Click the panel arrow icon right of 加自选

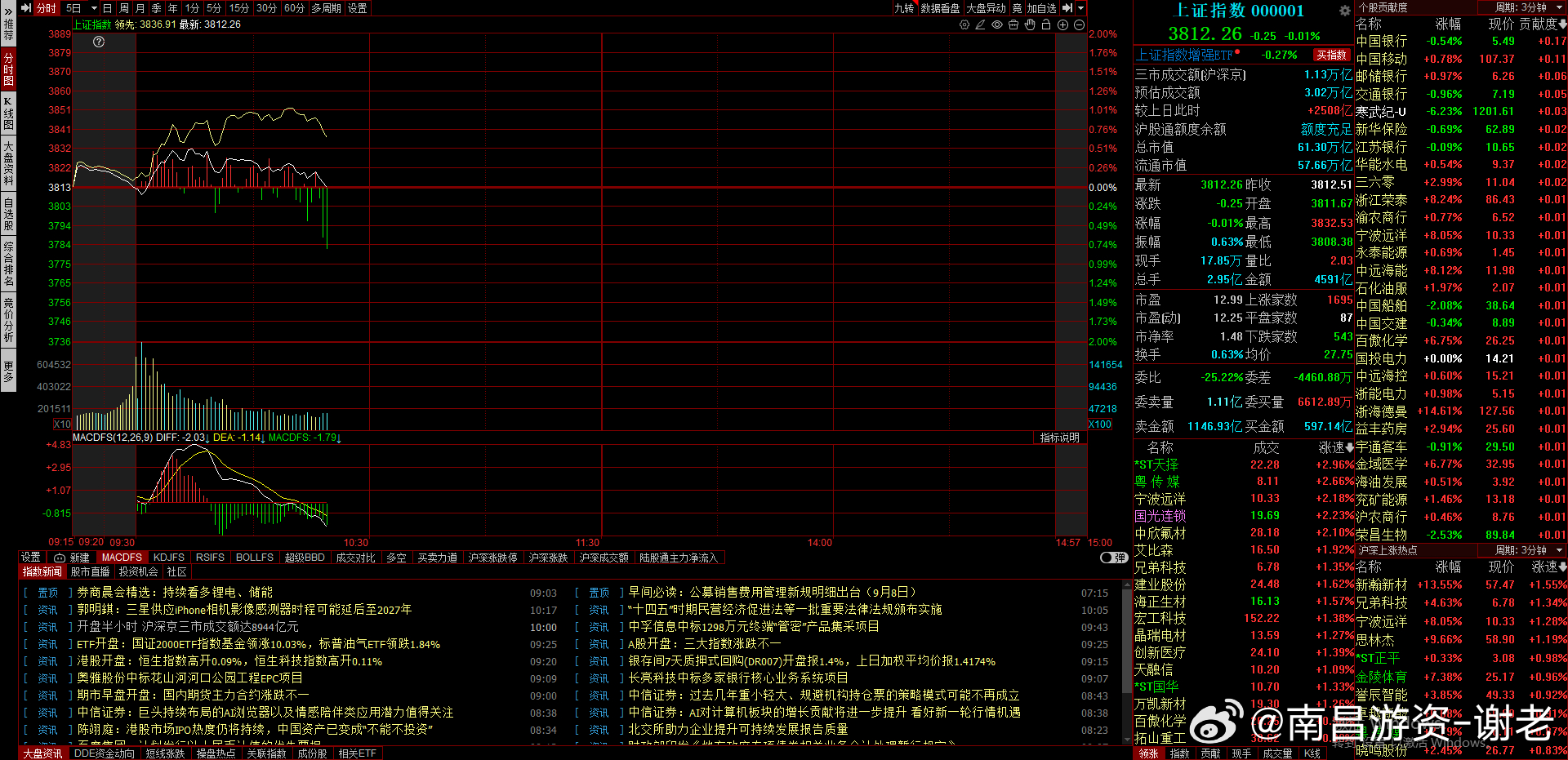[x=1067, y=8]
